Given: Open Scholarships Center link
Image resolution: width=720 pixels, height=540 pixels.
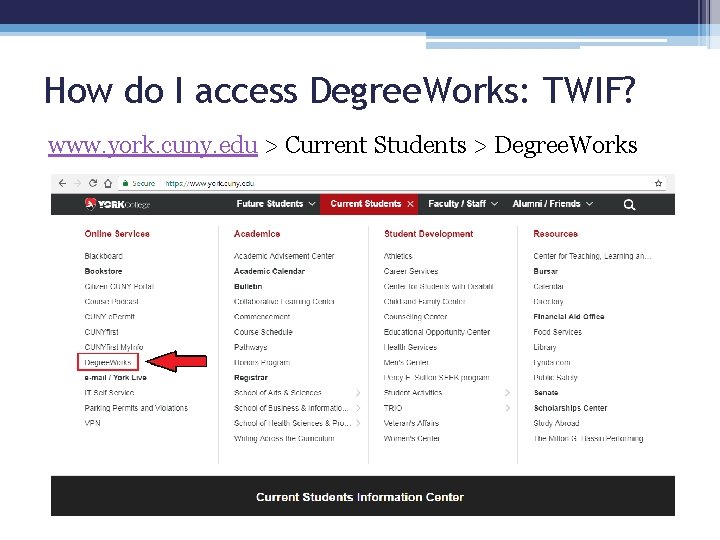Looking at the screenshot, I should click(570, 408).
